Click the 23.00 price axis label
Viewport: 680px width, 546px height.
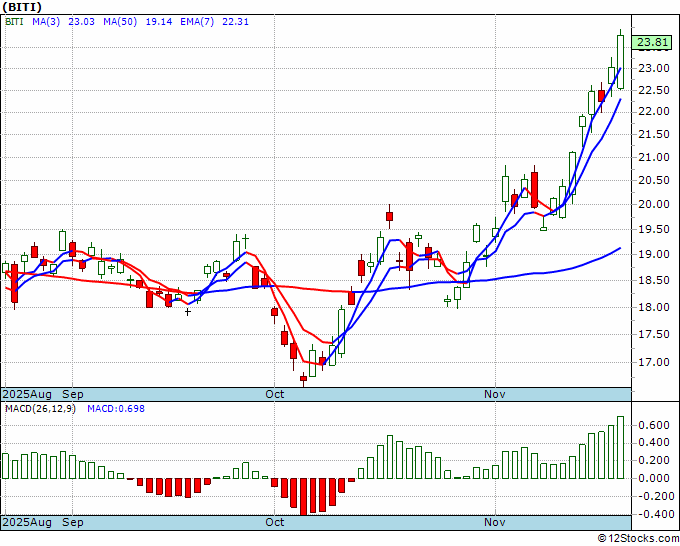click(654, 68)
